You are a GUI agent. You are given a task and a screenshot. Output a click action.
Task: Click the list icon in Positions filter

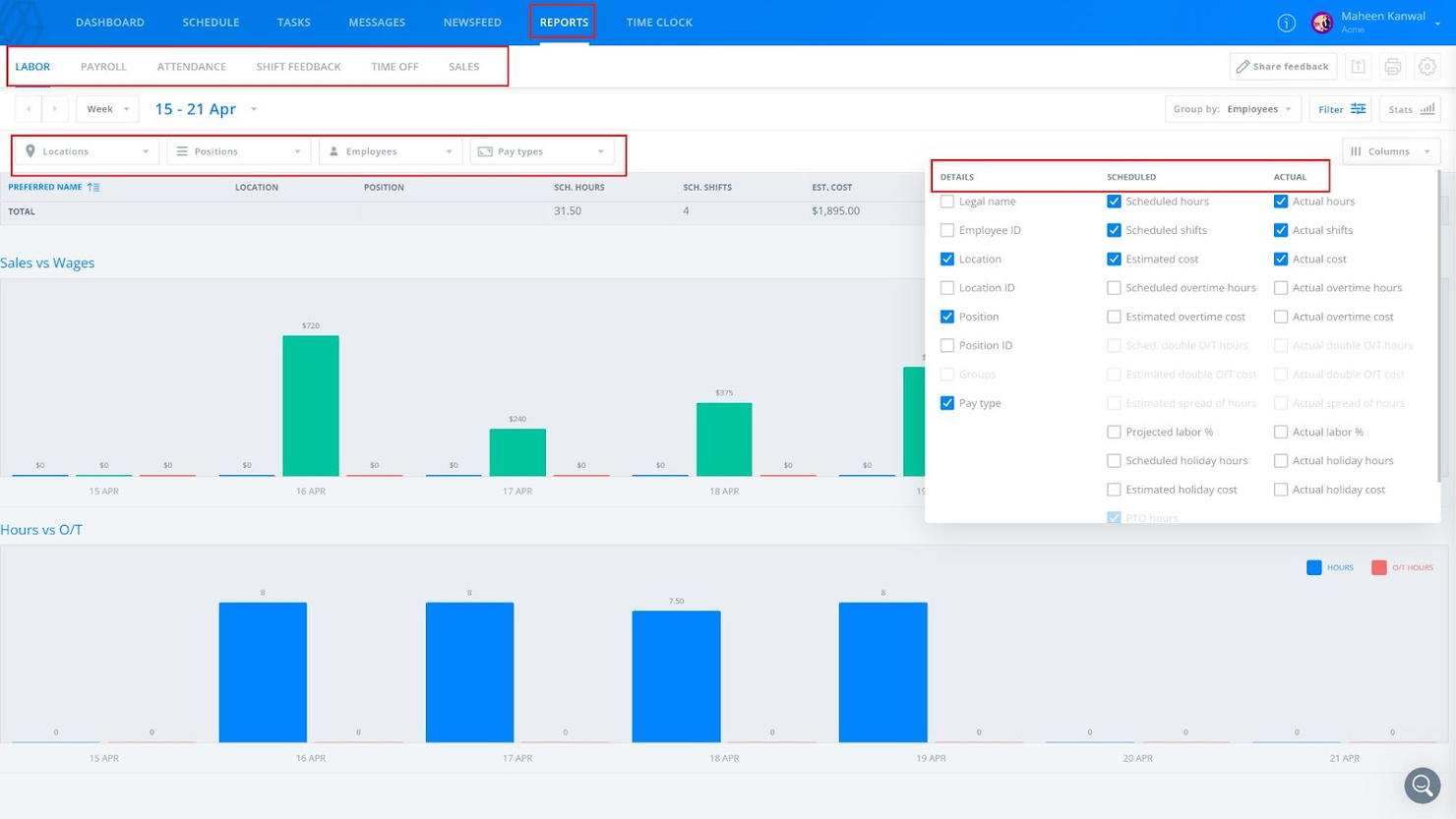[x=182, y=151]
